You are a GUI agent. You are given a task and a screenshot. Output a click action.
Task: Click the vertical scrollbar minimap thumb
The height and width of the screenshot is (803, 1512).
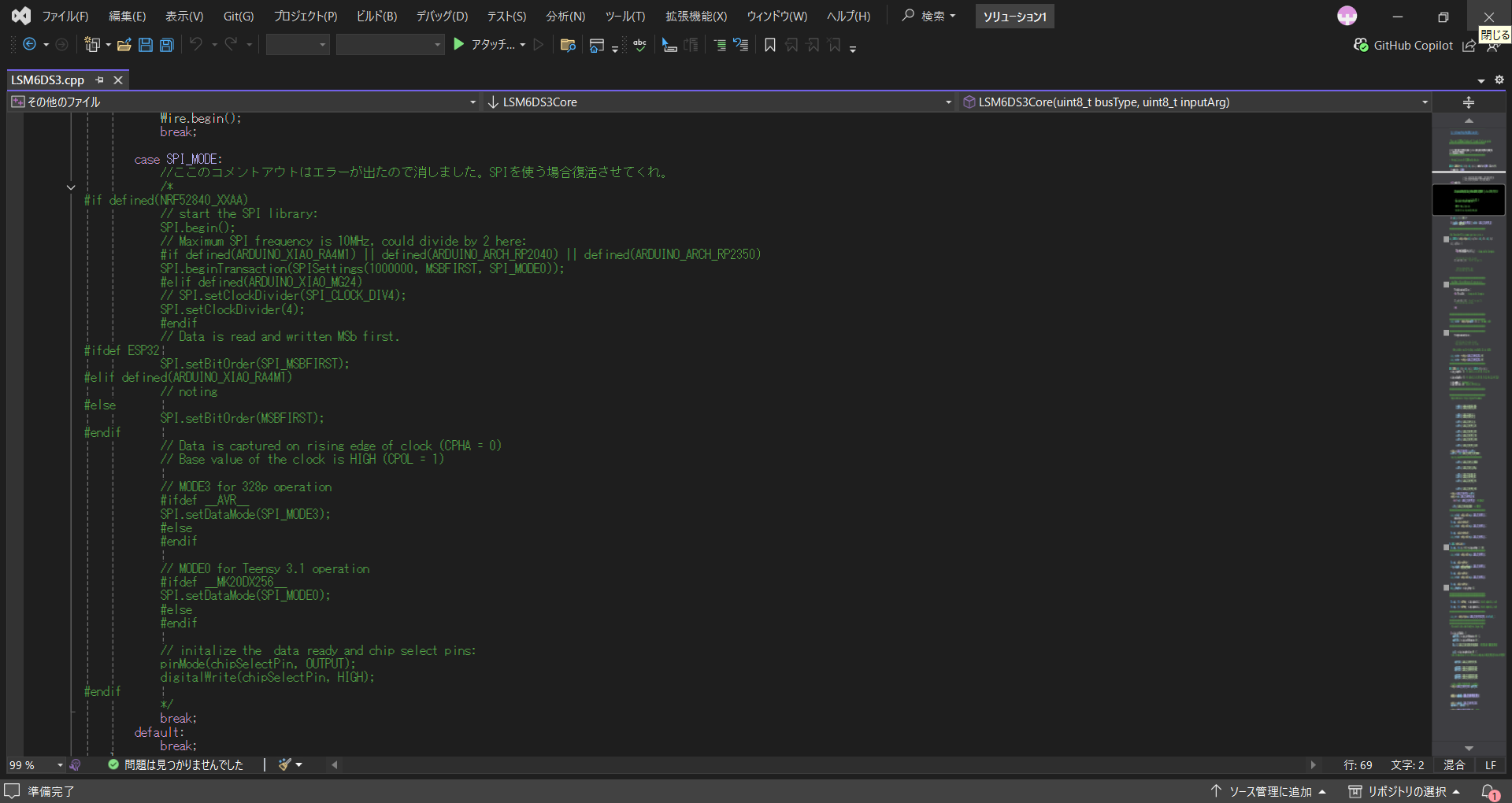tap(1469, 199)
